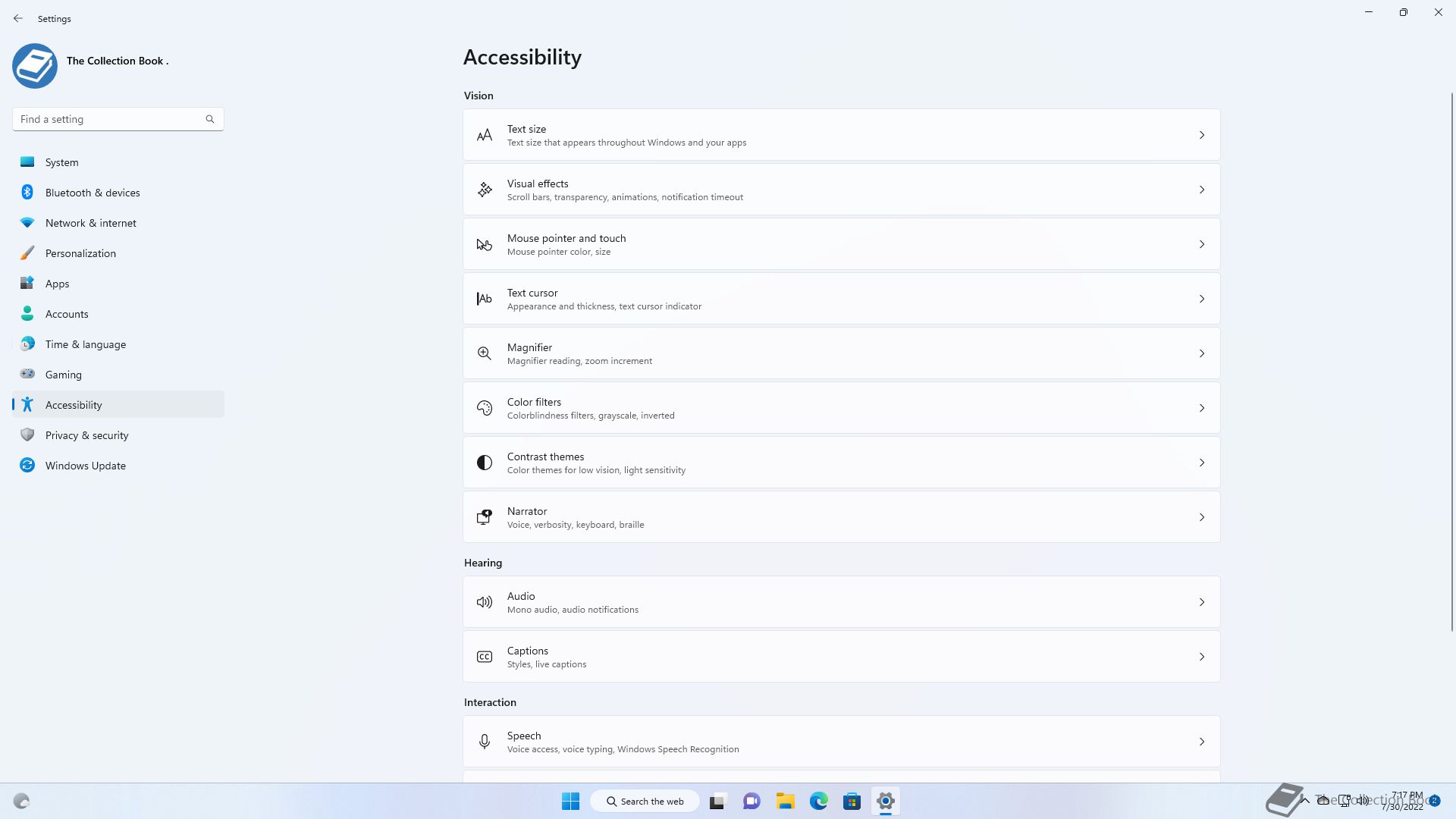
Task: Click the Captions CC icon
Action: click(485, 657)
